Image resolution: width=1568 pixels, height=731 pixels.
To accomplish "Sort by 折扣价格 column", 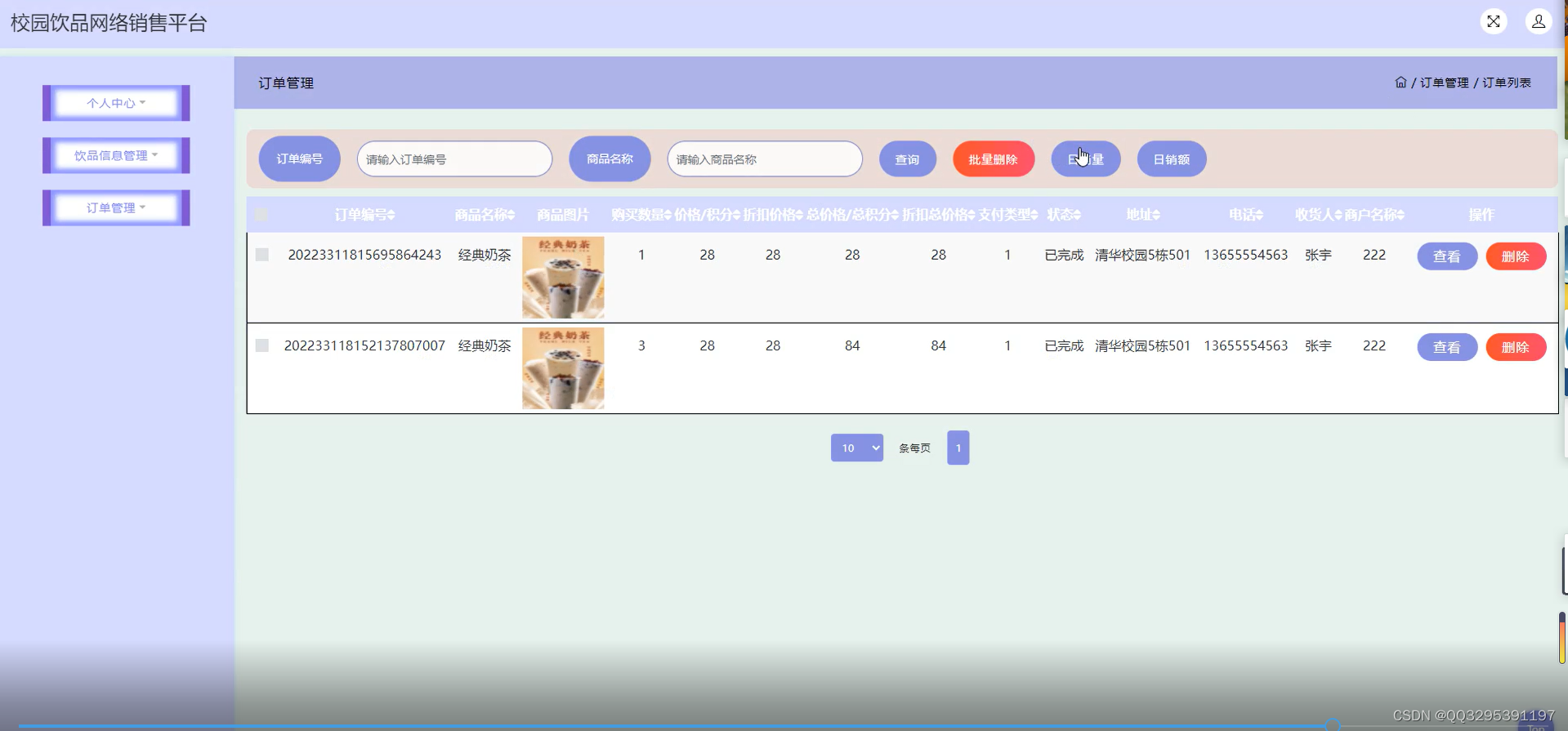I will [x=773, y=215].
